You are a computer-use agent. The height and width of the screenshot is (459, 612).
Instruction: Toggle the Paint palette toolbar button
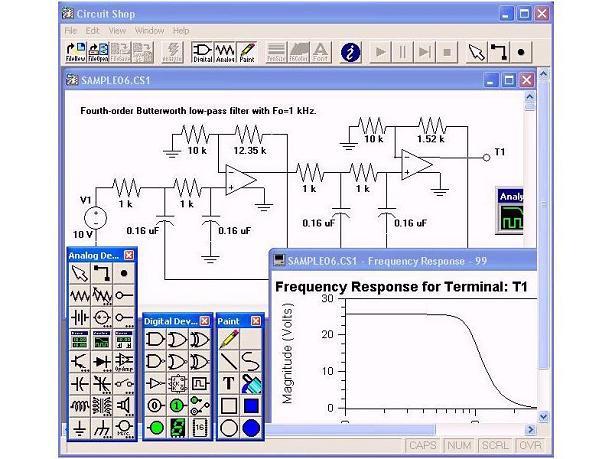(x=247, y=52)
